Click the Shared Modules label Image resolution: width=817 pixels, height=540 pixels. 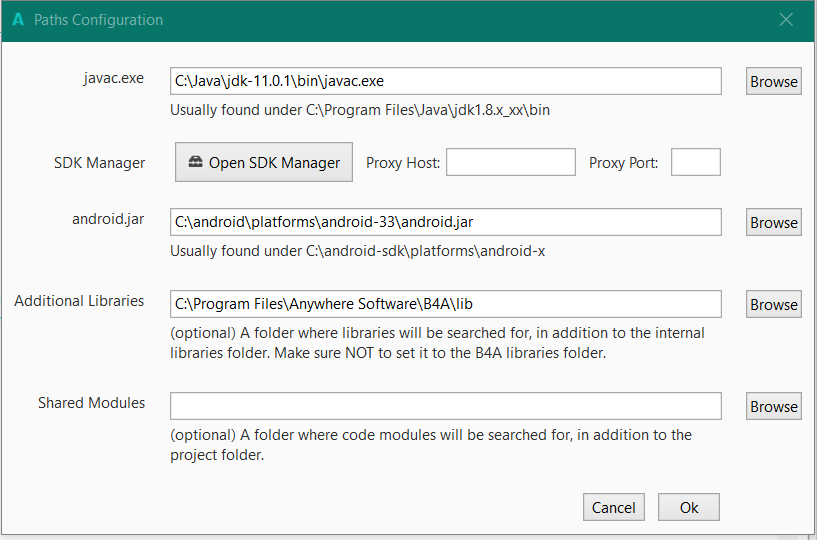coord(91,403)
